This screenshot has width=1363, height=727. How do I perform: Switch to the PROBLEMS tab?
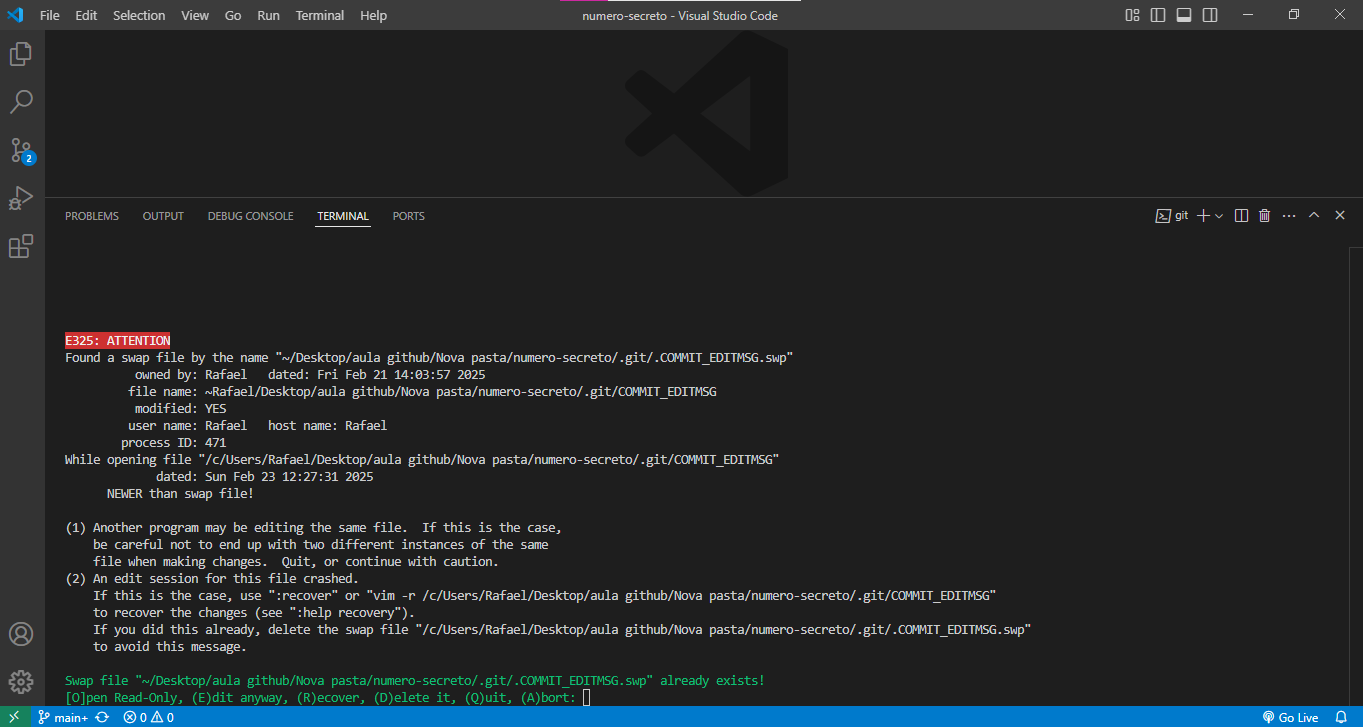92,216
